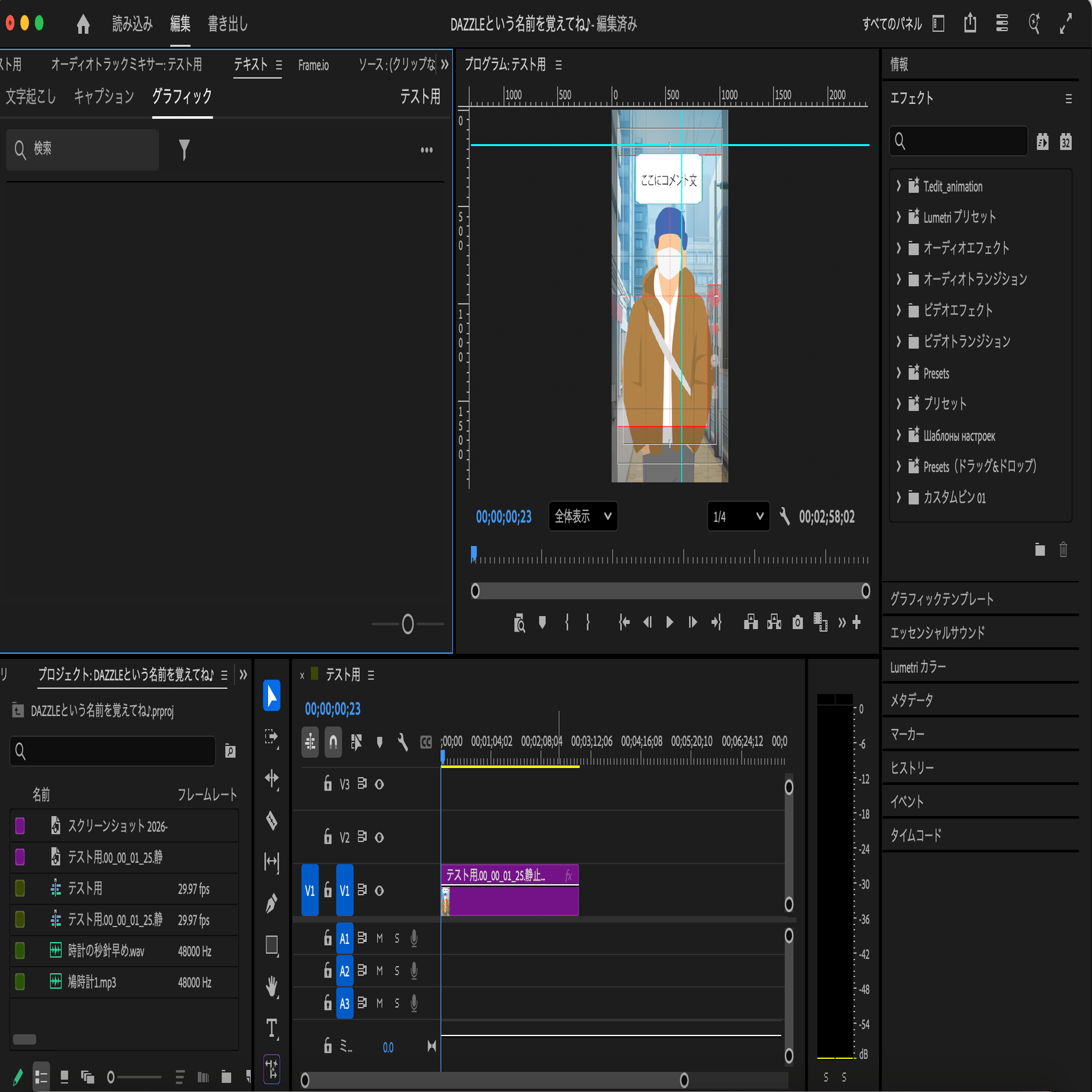
Task: Toggle V2 track output visibility eye
Action: click(379, 837)
